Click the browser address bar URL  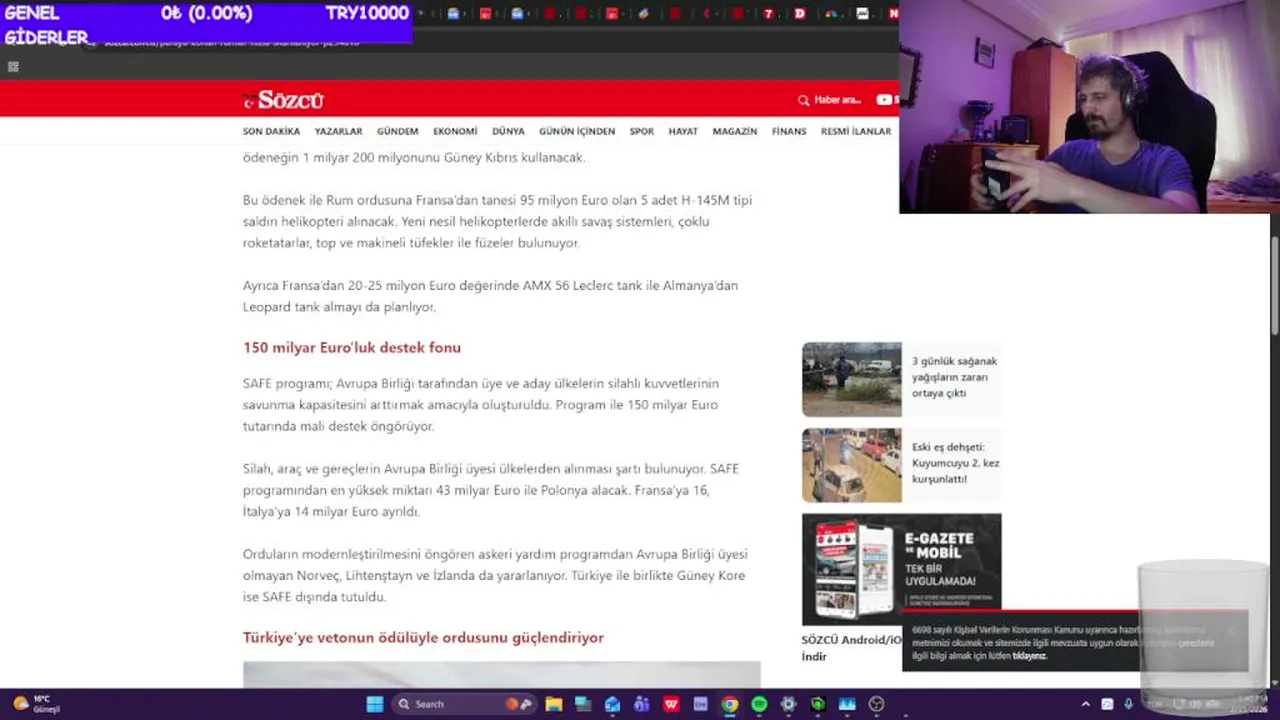232,43
